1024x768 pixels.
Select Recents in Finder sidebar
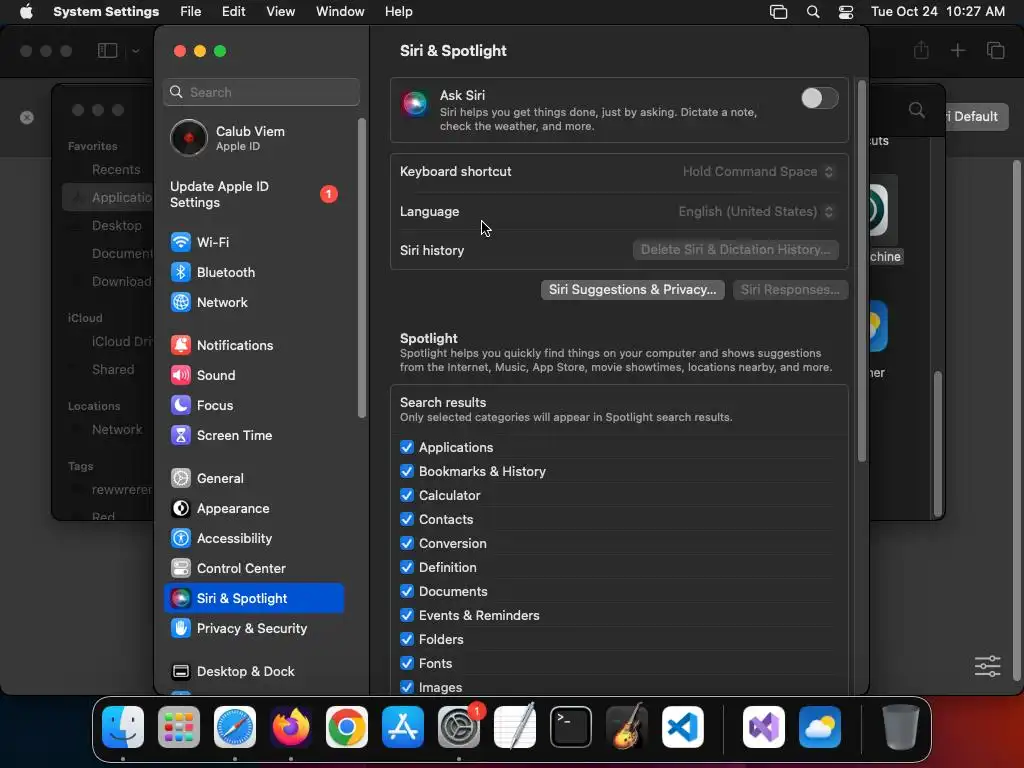tap(116, 170)
